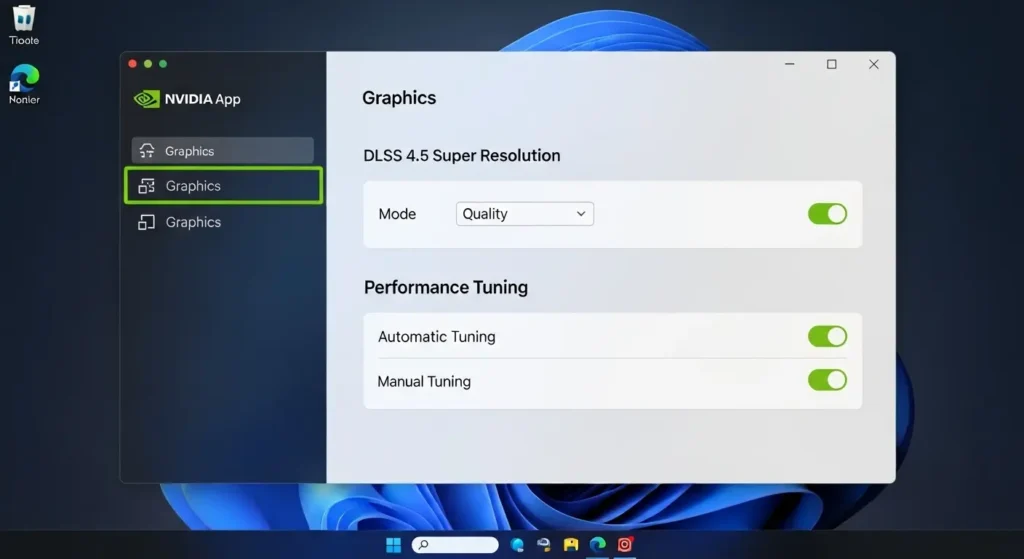1024x559 pixels.
Task: Open the light-blue browser icon beside search box
Action: (x=517, y=545)
